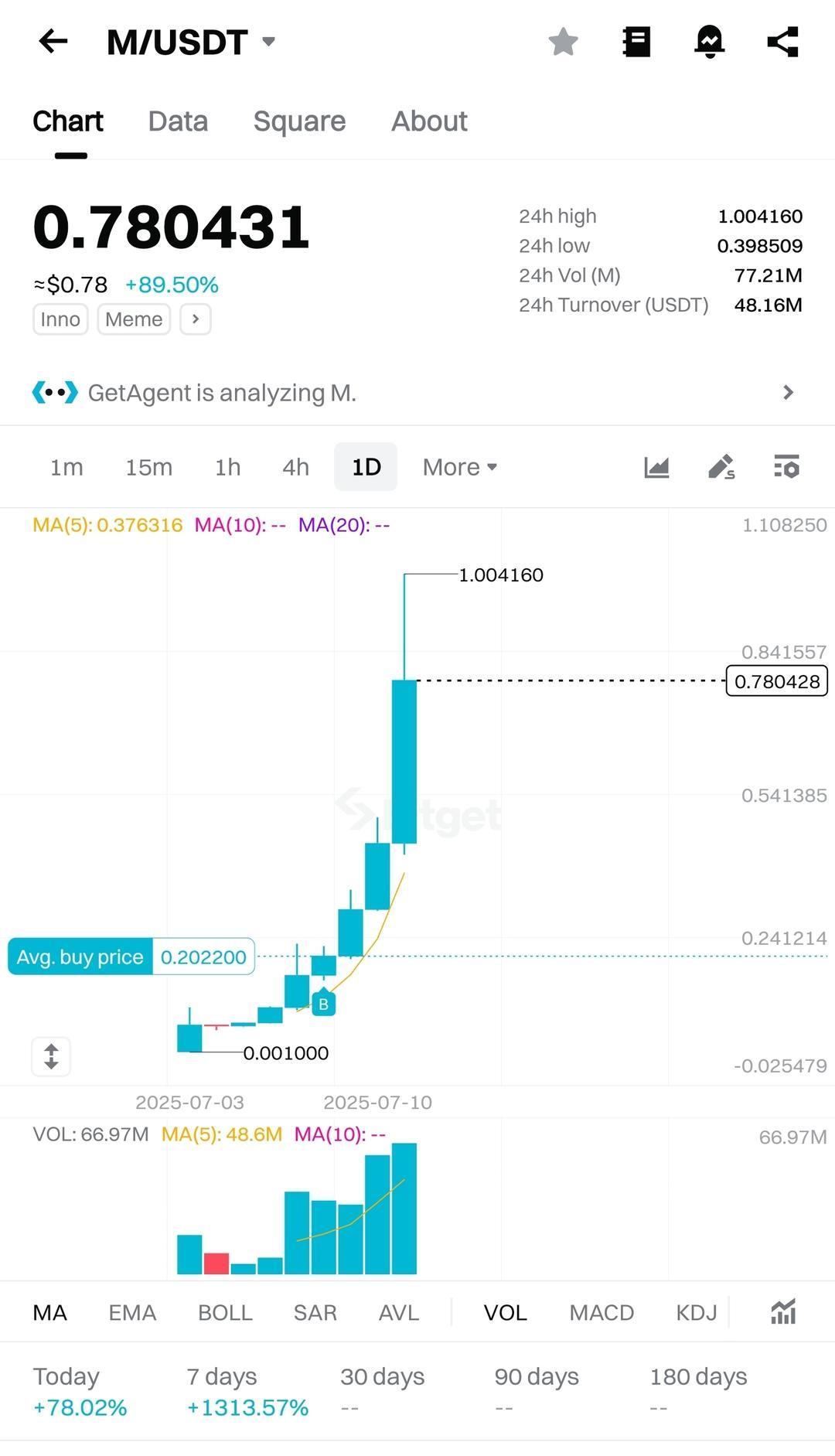This screenshot has height=1456, width=835.
Task: Expand the More timeframes dropdown
Action: [459, 467]
